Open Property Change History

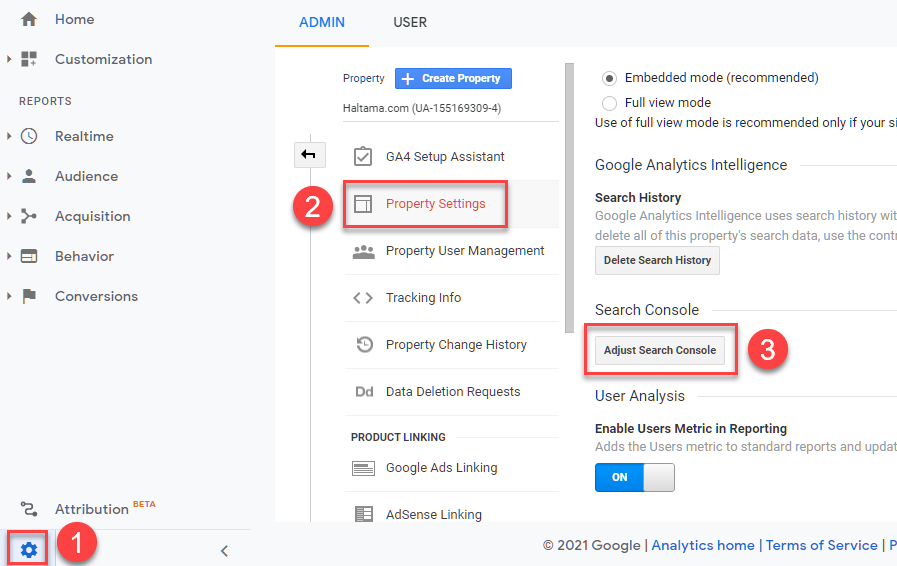coord(456,345)
